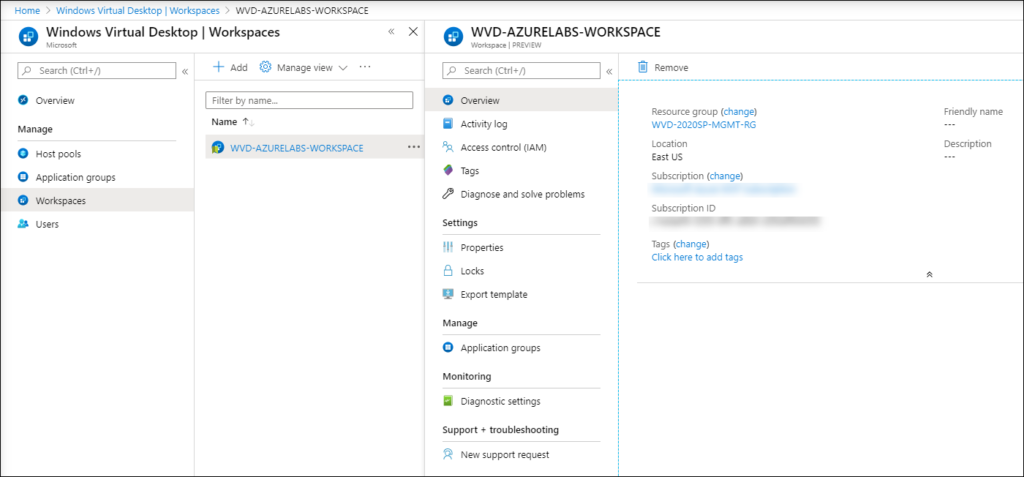
Task: Open Windows Virtual Desktop | Workspaces breadcrumb
Action: click(138, 10)
